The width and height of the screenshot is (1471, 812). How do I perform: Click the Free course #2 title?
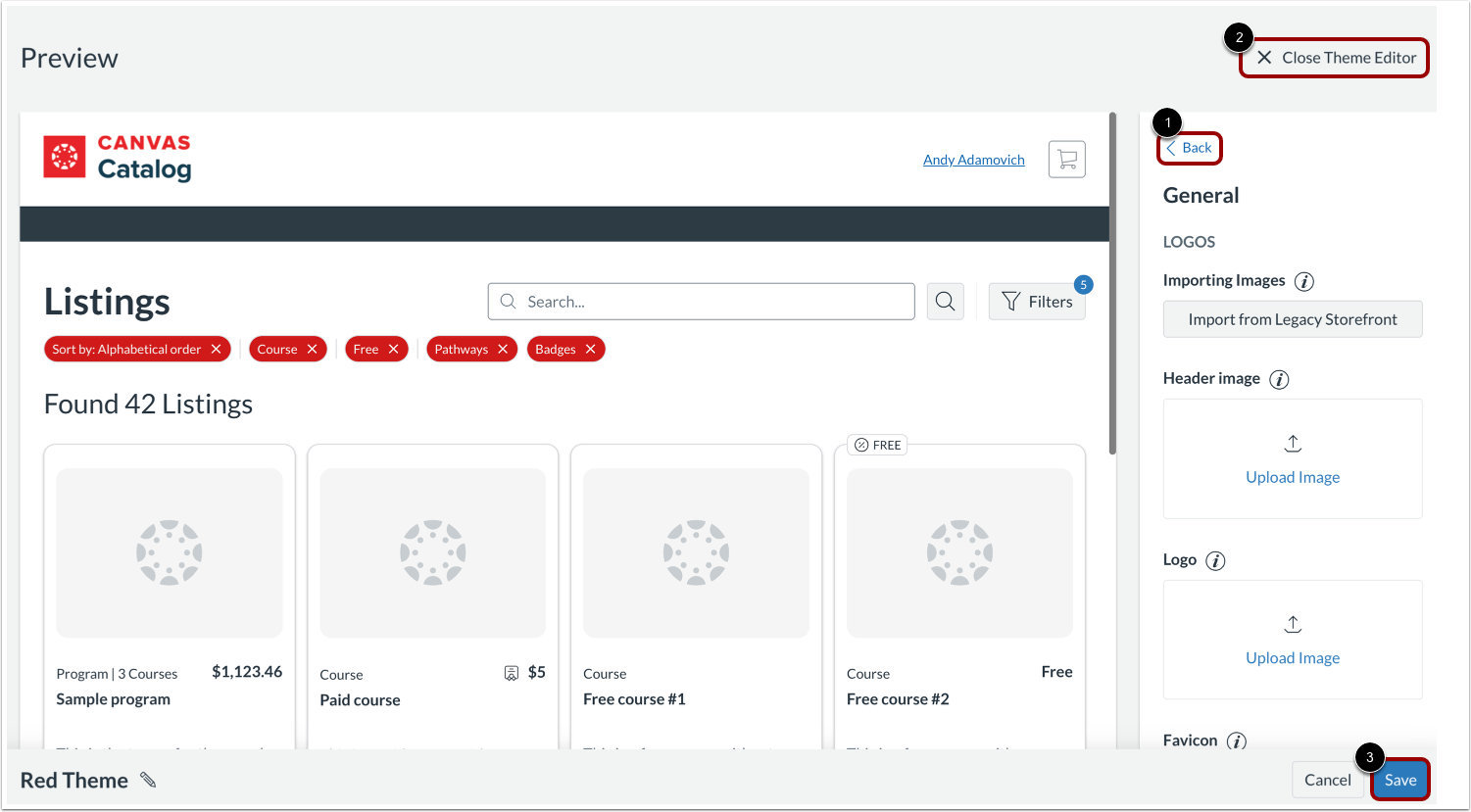tap(898, 699)
